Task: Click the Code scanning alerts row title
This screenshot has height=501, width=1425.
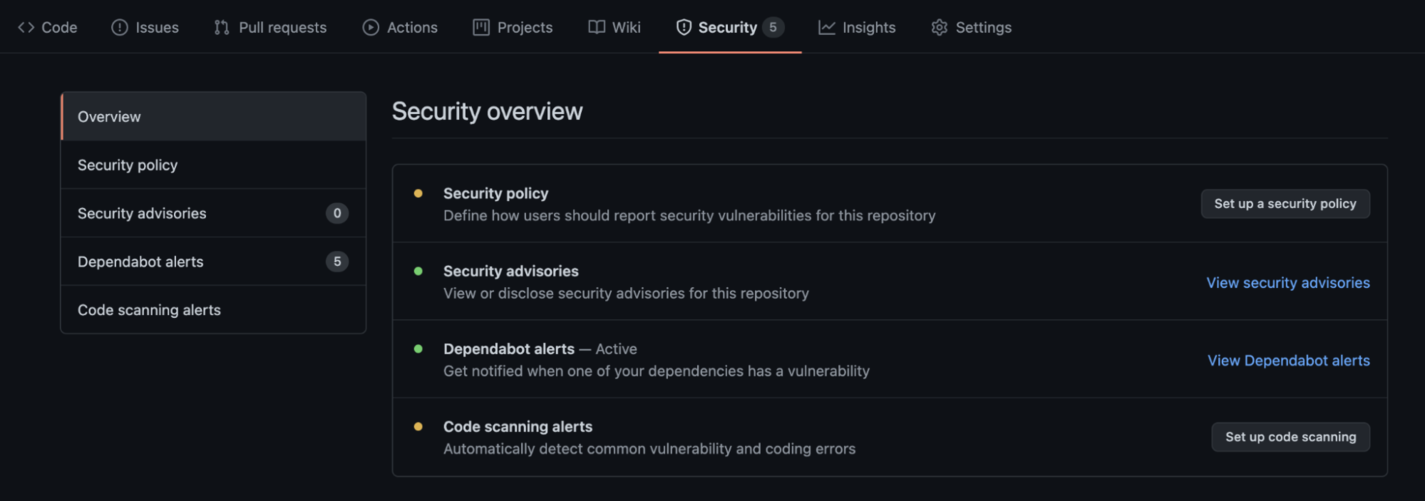Action: tap(518, 426)
